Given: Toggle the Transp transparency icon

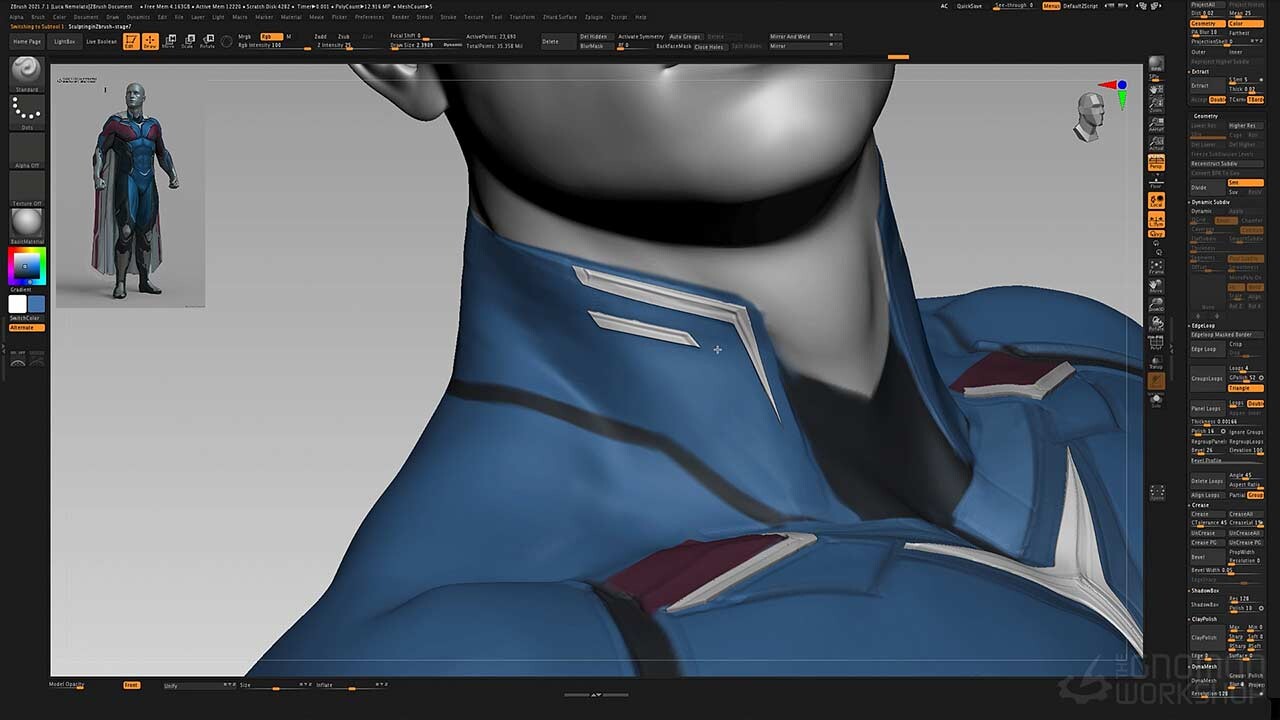Looking at the screenshot, I should 1156,363.
